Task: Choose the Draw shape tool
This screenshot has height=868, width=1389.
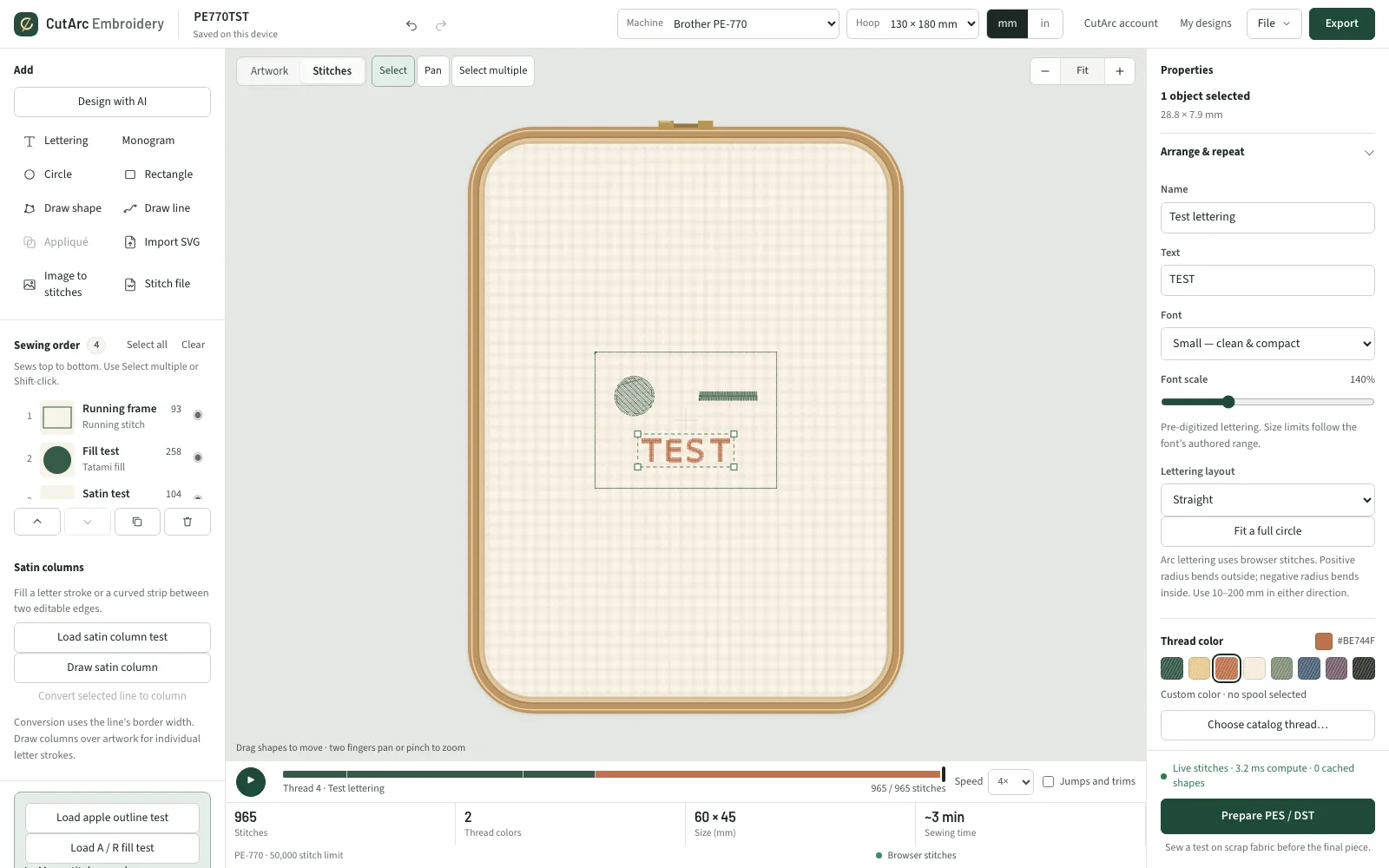Action: pyautogui.click(x=63, y=208)
